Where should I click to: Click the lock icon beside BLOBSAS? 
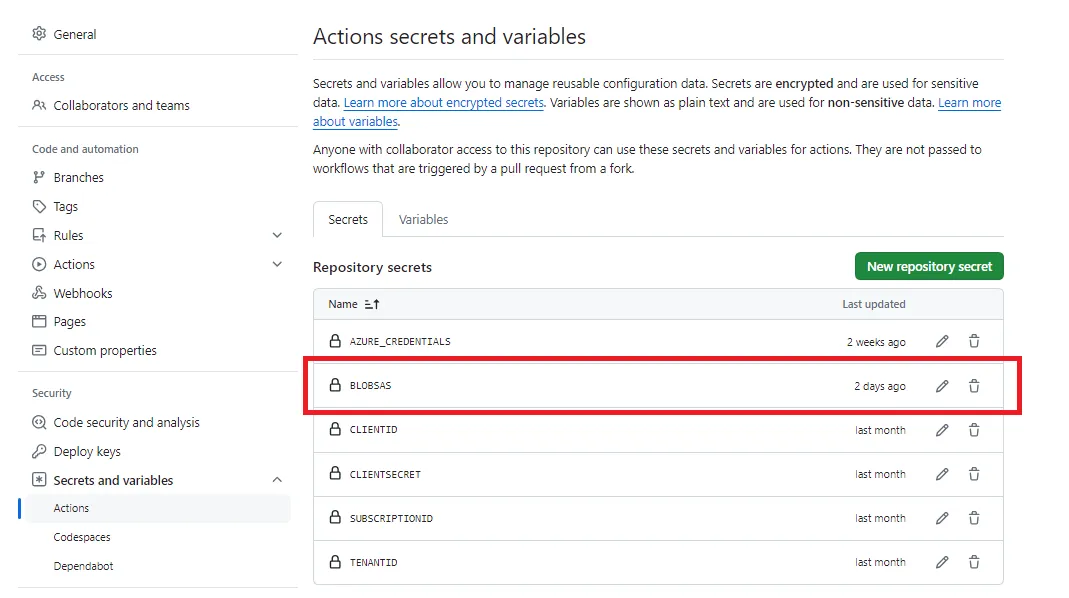[x=335, y=385]
